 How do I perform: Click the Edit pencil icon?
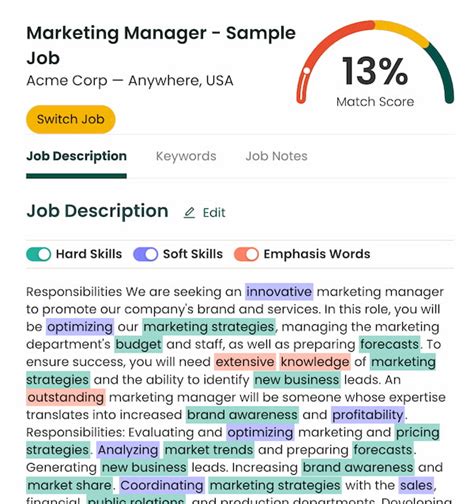click(189, 213)
